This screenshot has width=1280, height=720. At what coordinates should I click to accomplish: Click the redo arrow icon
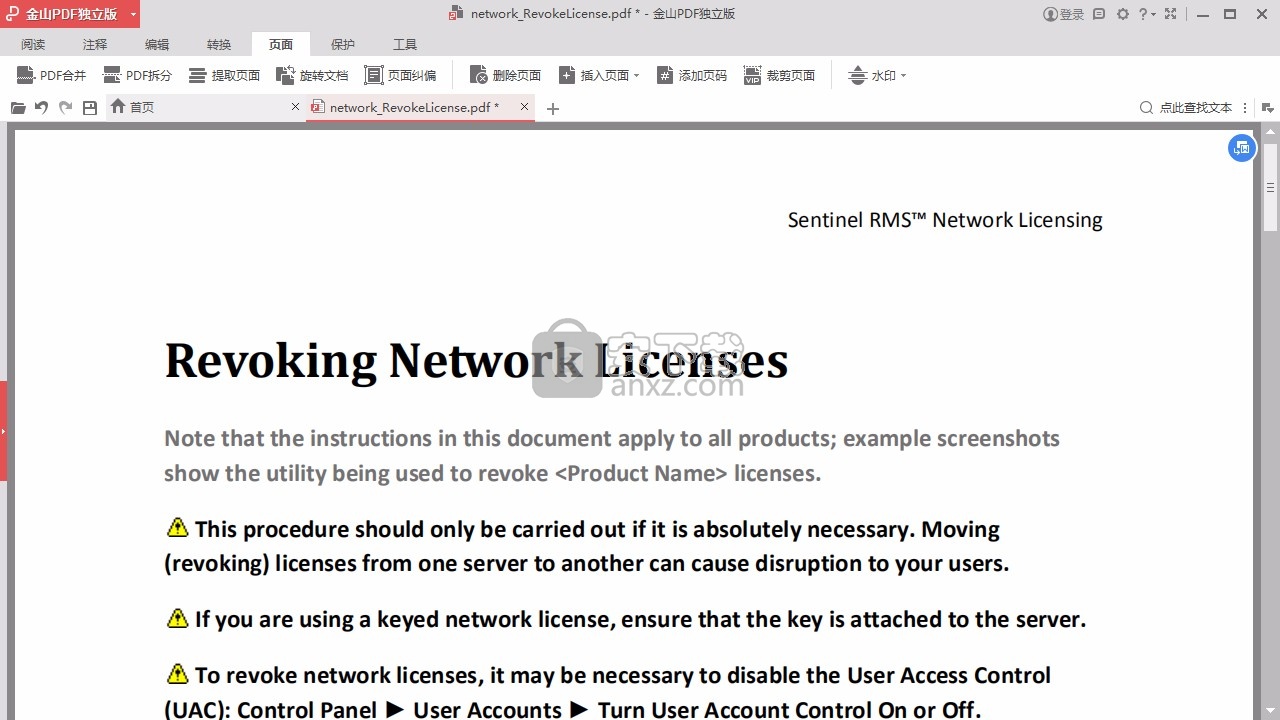[66, 108]
